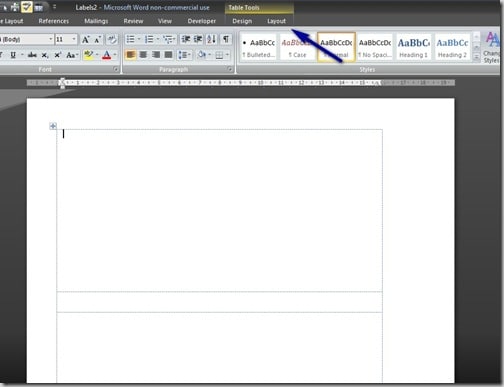504x387 pixels.
Task: Decrease the paragraph indent
Action: pos(186,39)
